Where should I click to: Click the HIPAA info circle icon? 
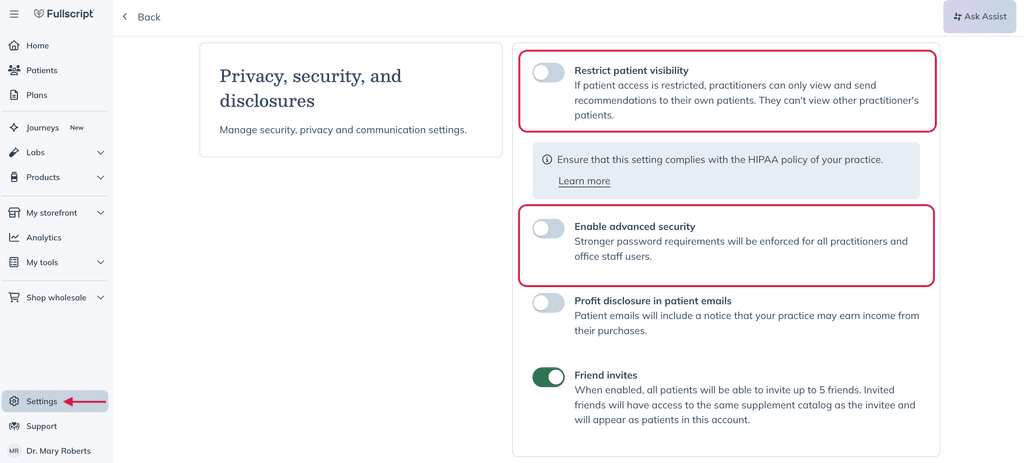[547, 159]
